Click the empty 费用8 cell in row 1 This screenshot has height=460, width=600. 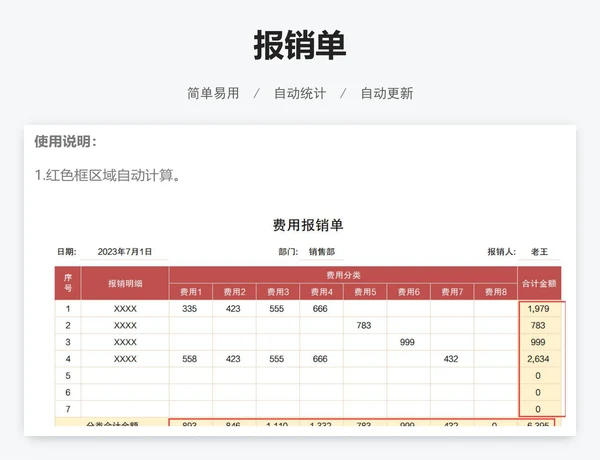click(x=496, y=308)
